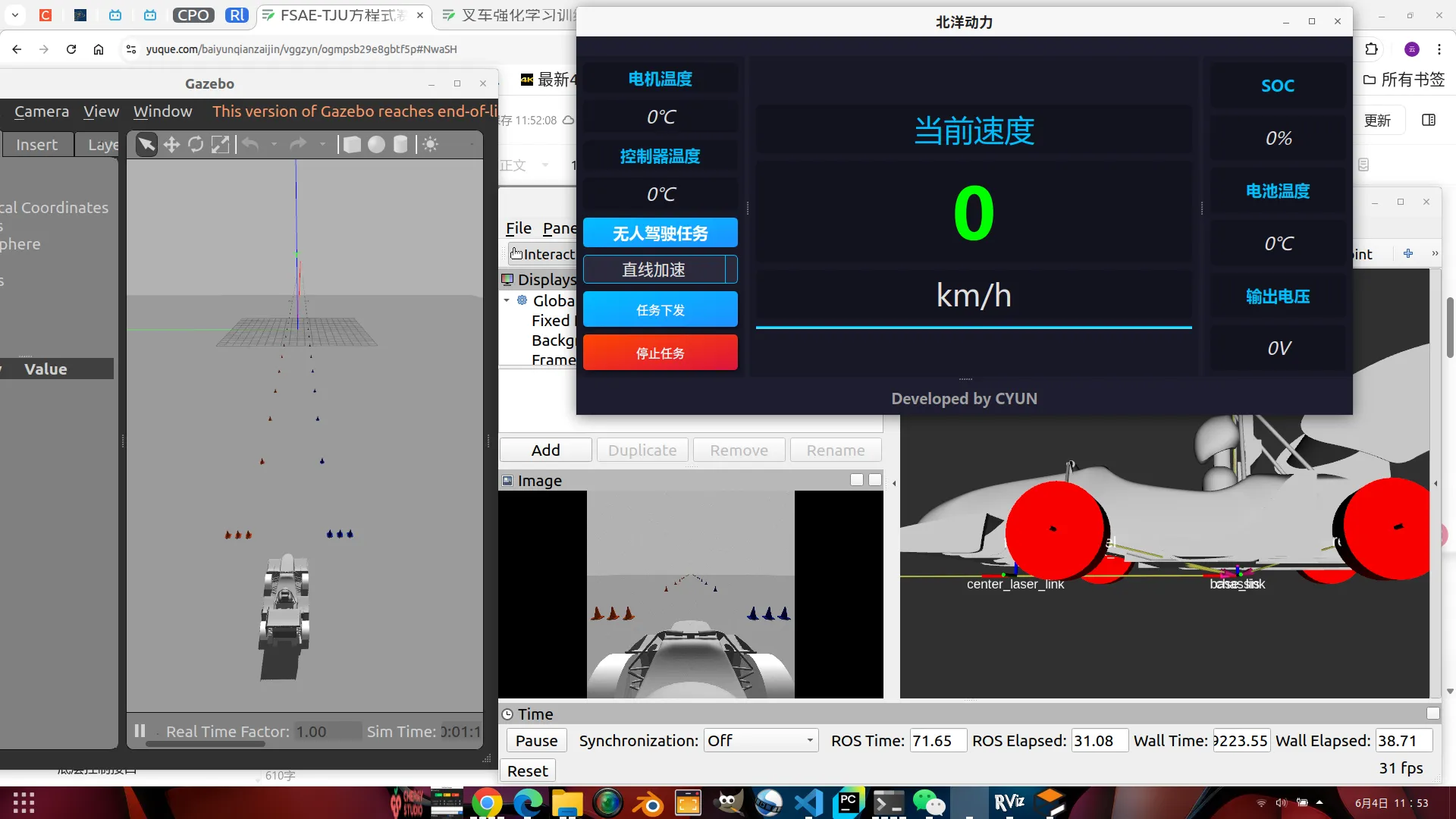The height and width of the screenshot is (819, 1456).
Task: Open the 直线加速 task selection dropdown
Action: tap(660, 269)
